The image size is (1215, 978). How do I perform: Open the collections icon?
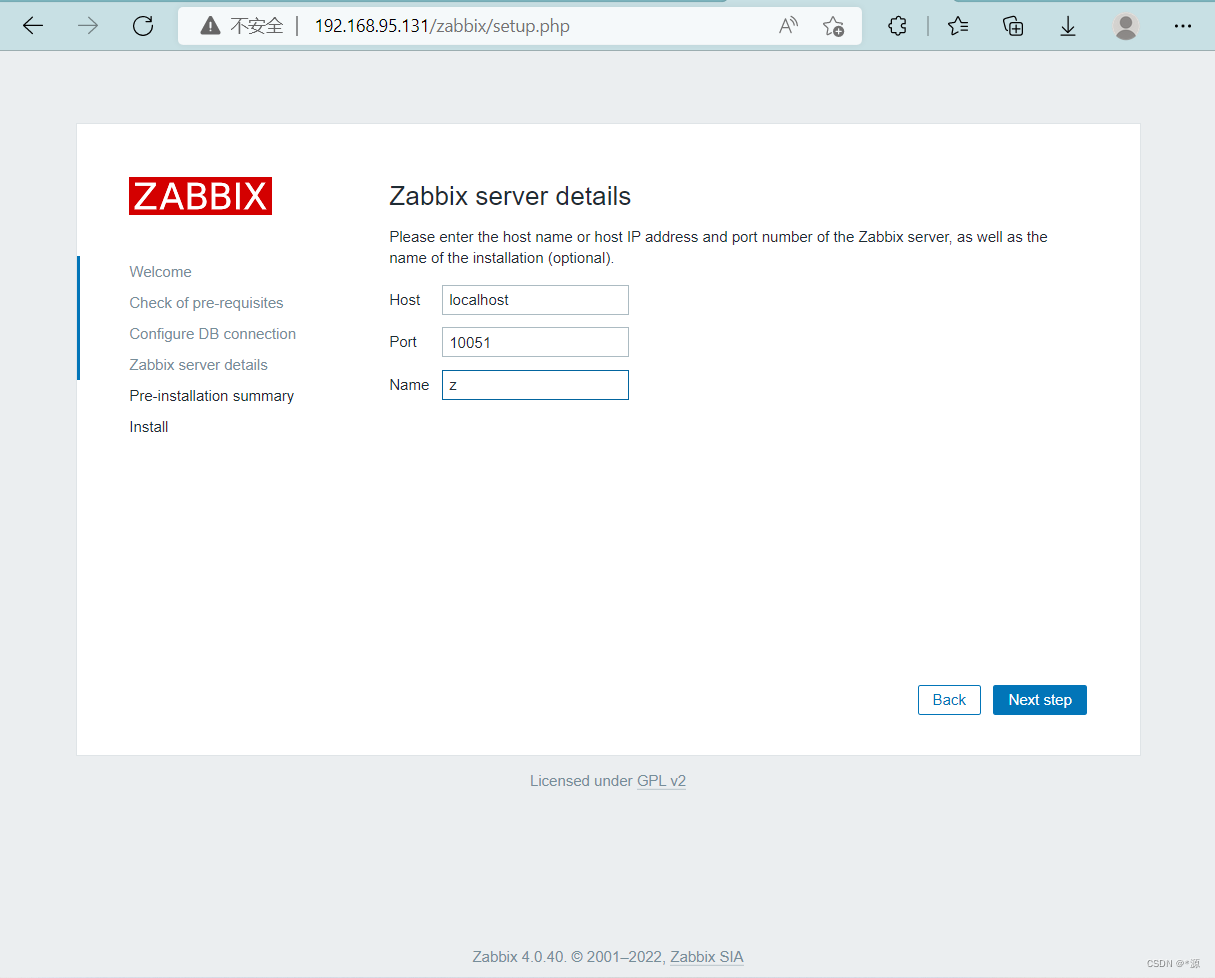pos(1013,26)
